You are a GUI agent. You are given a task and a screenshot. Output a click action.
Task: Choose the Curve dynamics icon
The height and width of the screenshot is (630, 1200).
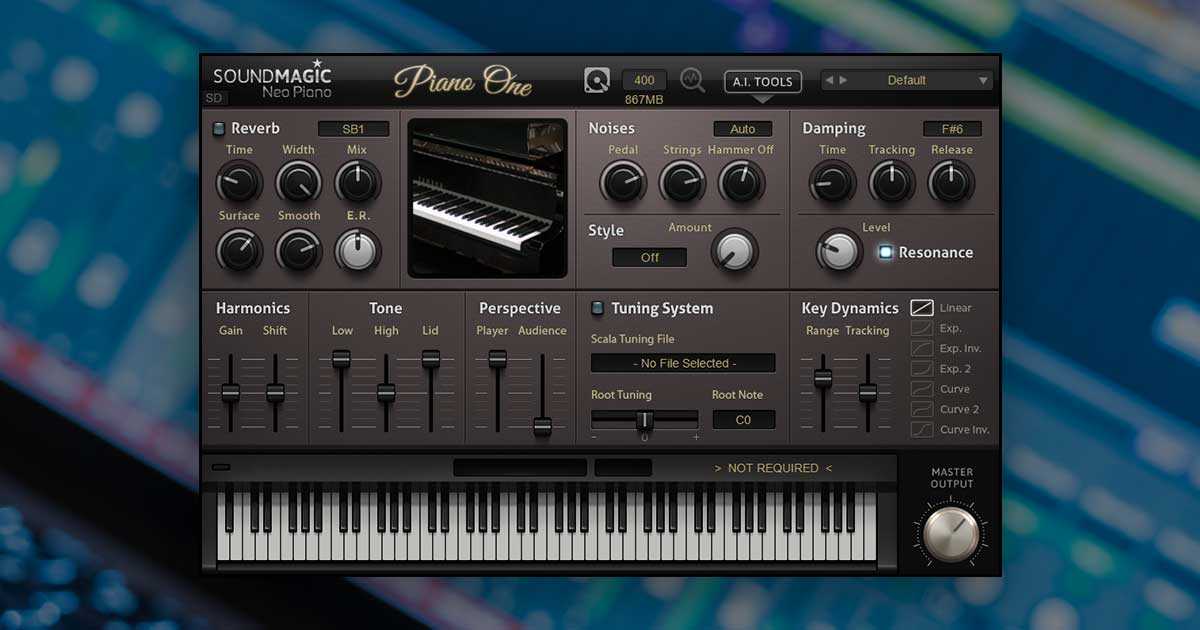(x=921, y=389)
